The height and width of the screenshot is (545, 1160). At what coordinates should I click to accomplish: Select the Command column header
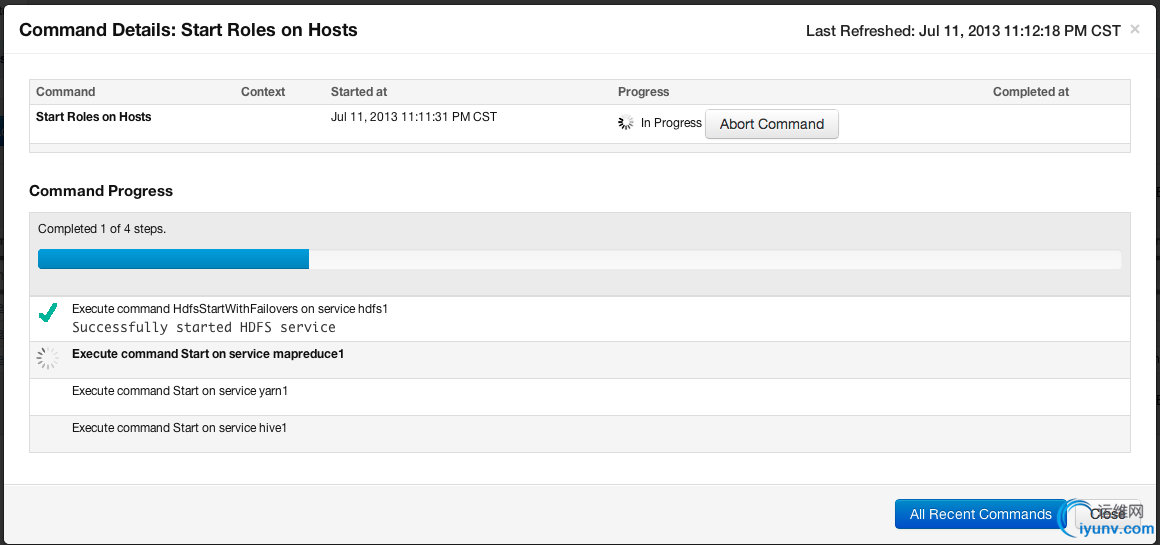click(x=66, y=92)
